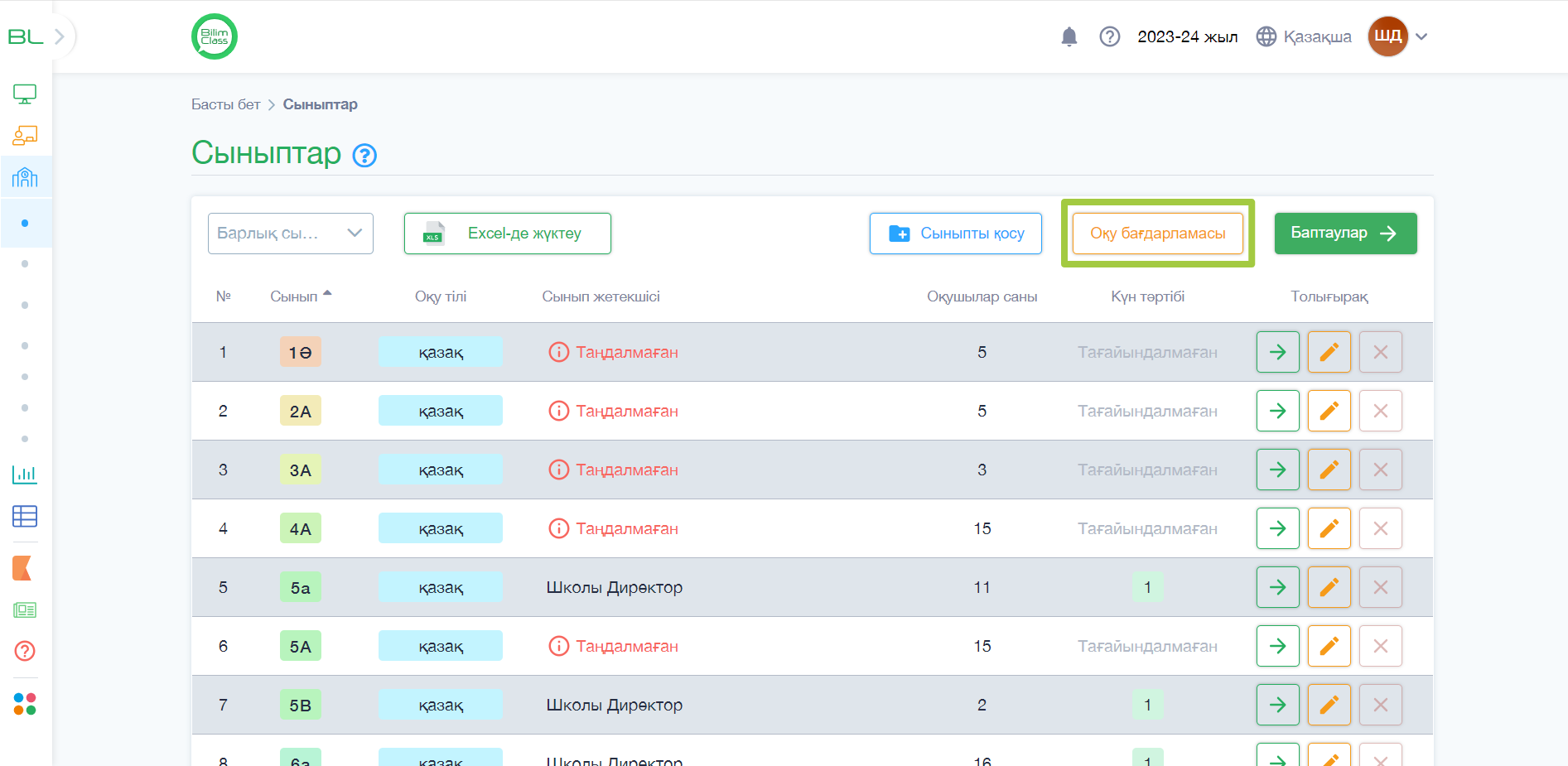Open help question mark in header
The image size is (1568, 766).
click(x=1110, y=36)
